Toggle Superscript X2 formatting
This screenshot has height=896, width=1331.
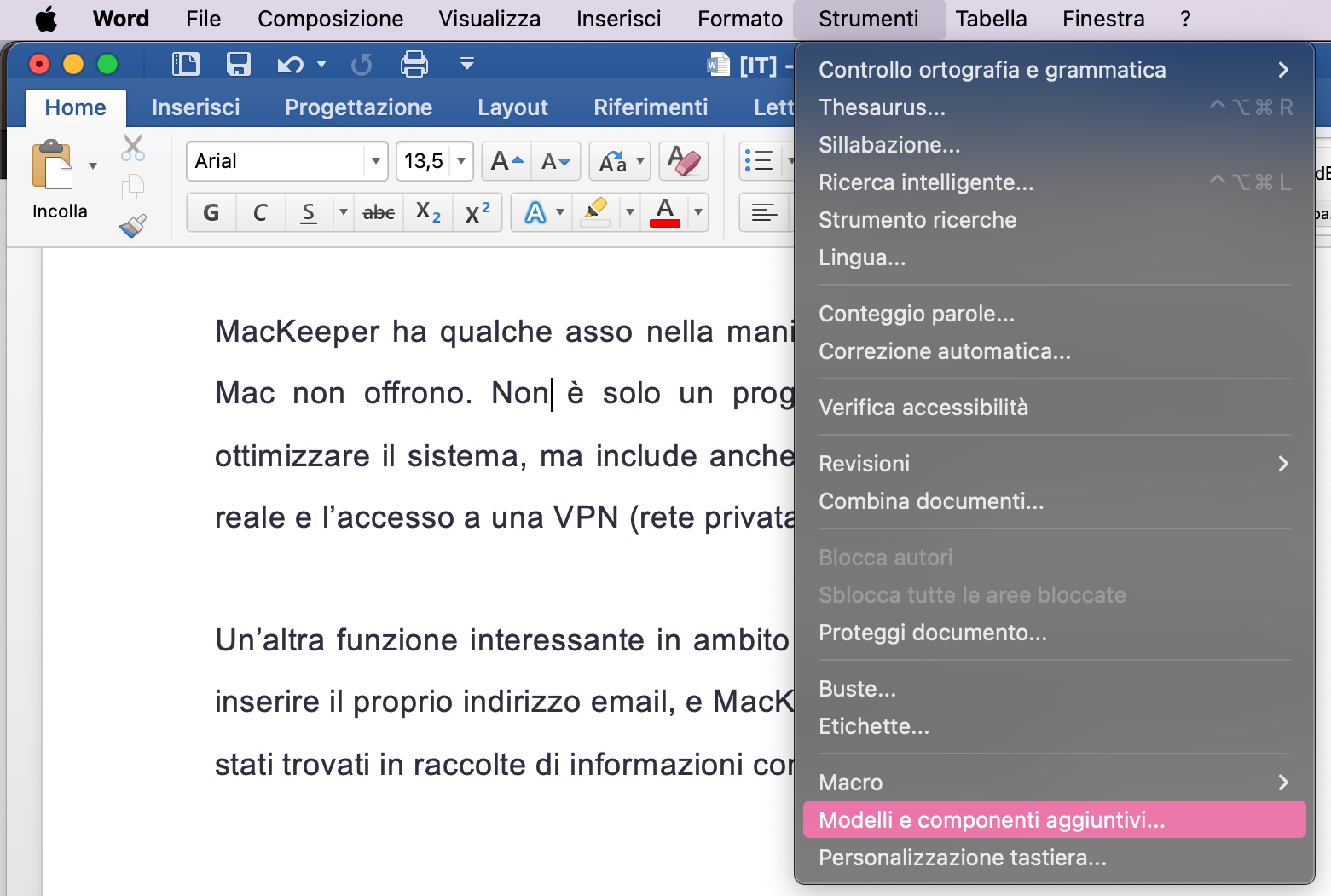tap(477, 212)
